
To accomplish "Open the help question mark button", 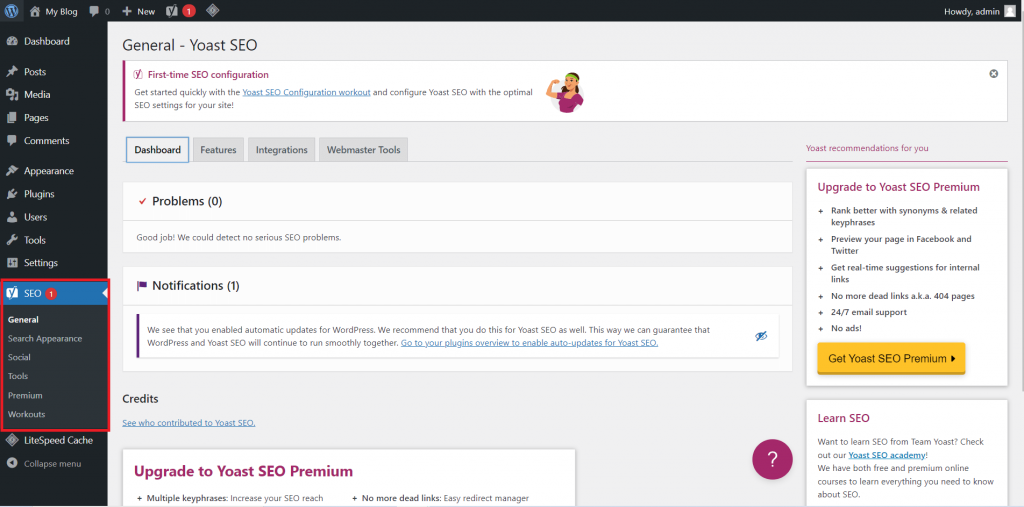I will point(772,459).
